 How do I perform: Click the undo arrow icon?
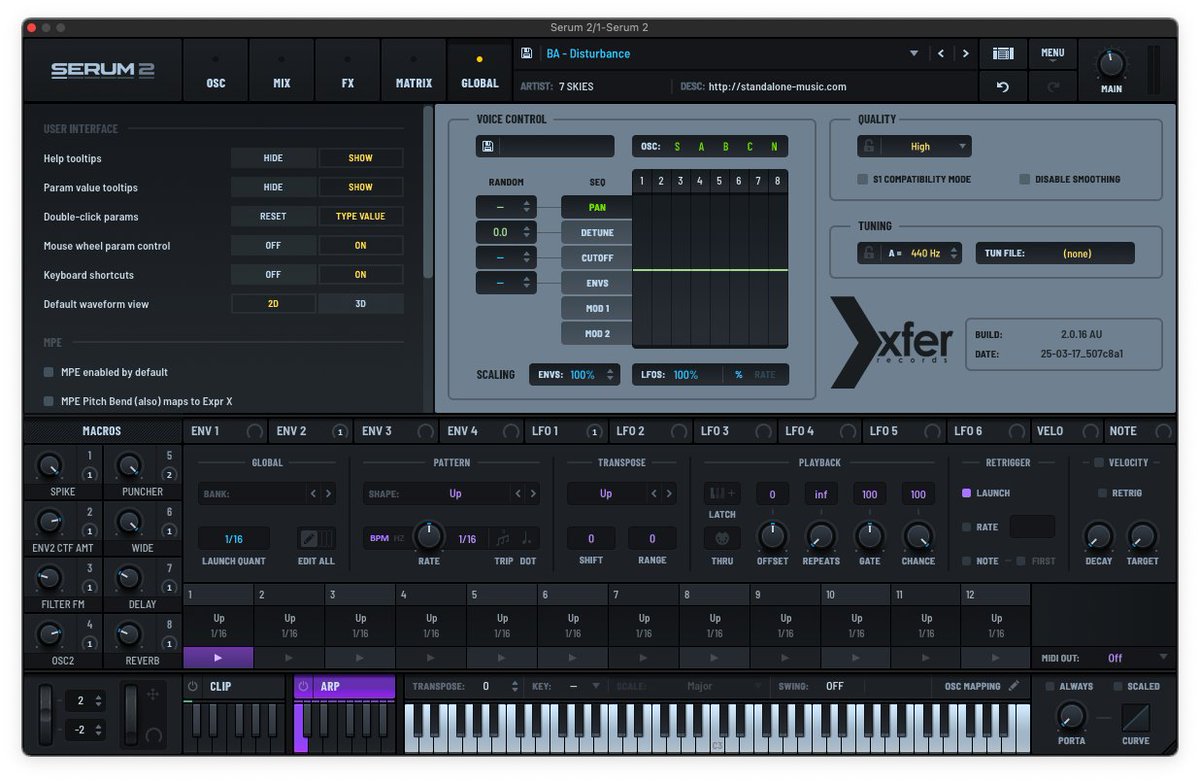(1003, 87)
